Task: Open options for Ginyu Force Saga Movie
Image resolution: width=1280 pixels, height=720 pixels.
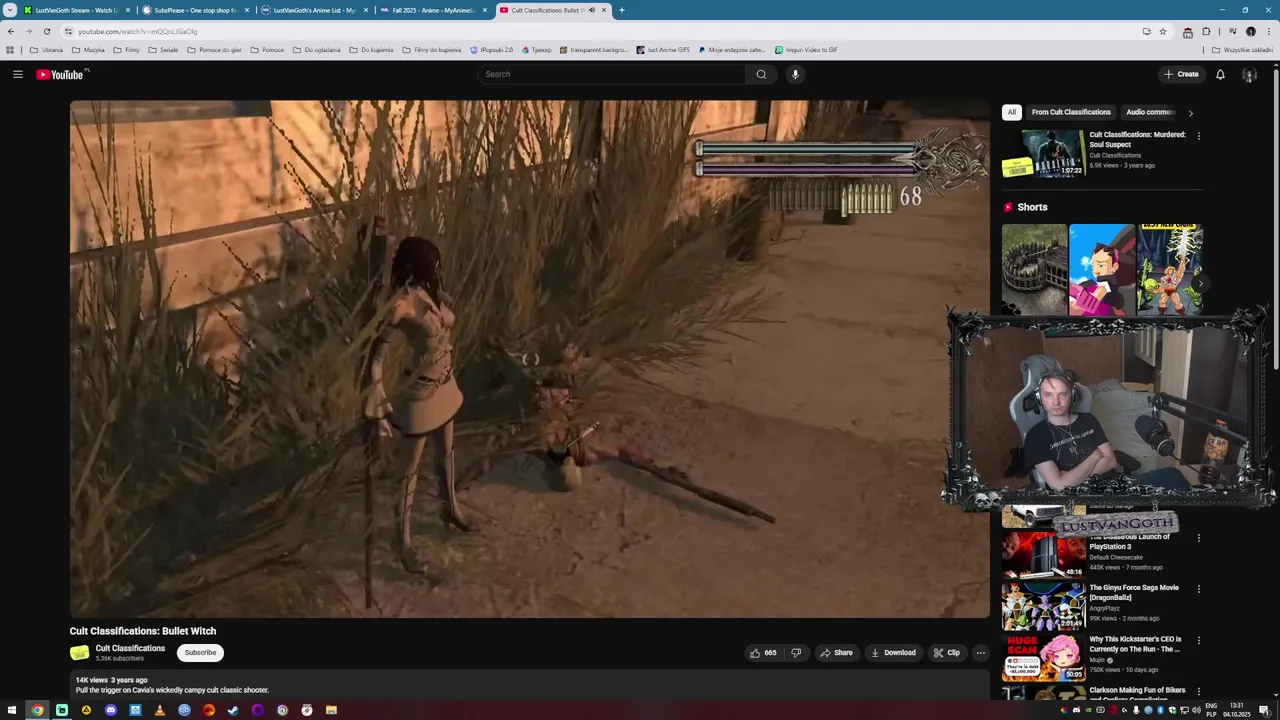Action: [1198, 589]
